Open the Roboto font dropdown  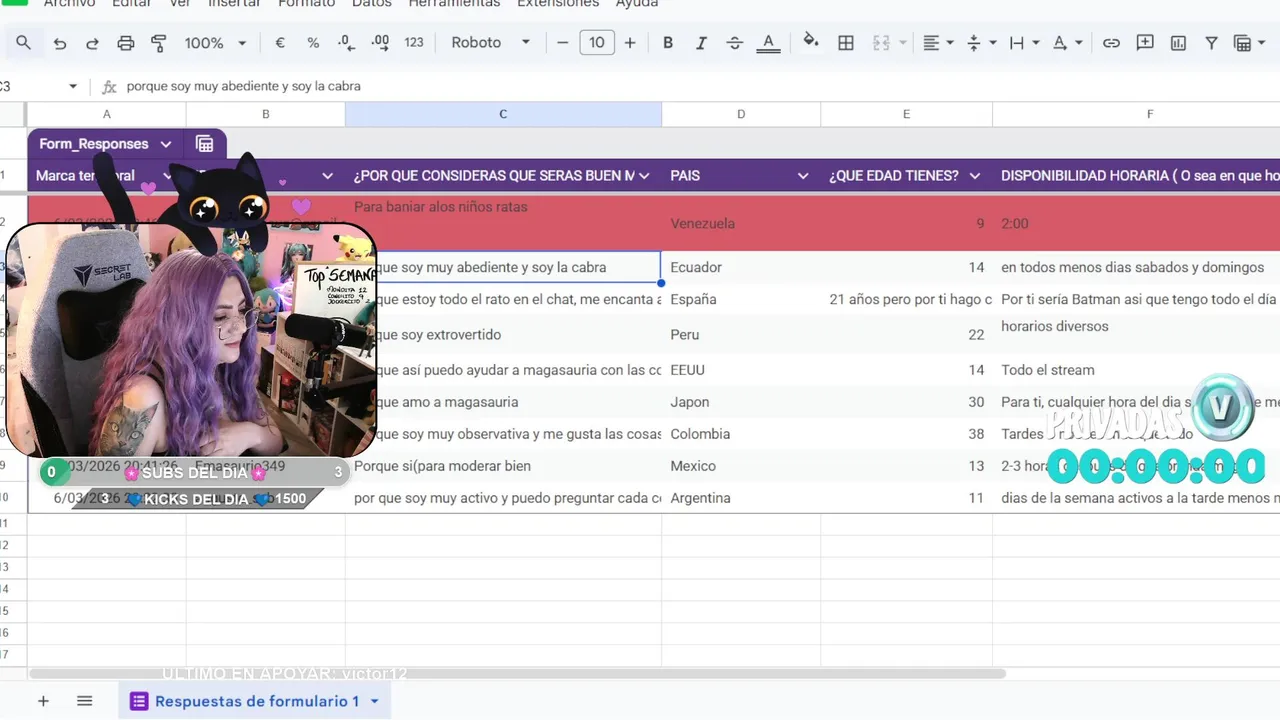490,43
